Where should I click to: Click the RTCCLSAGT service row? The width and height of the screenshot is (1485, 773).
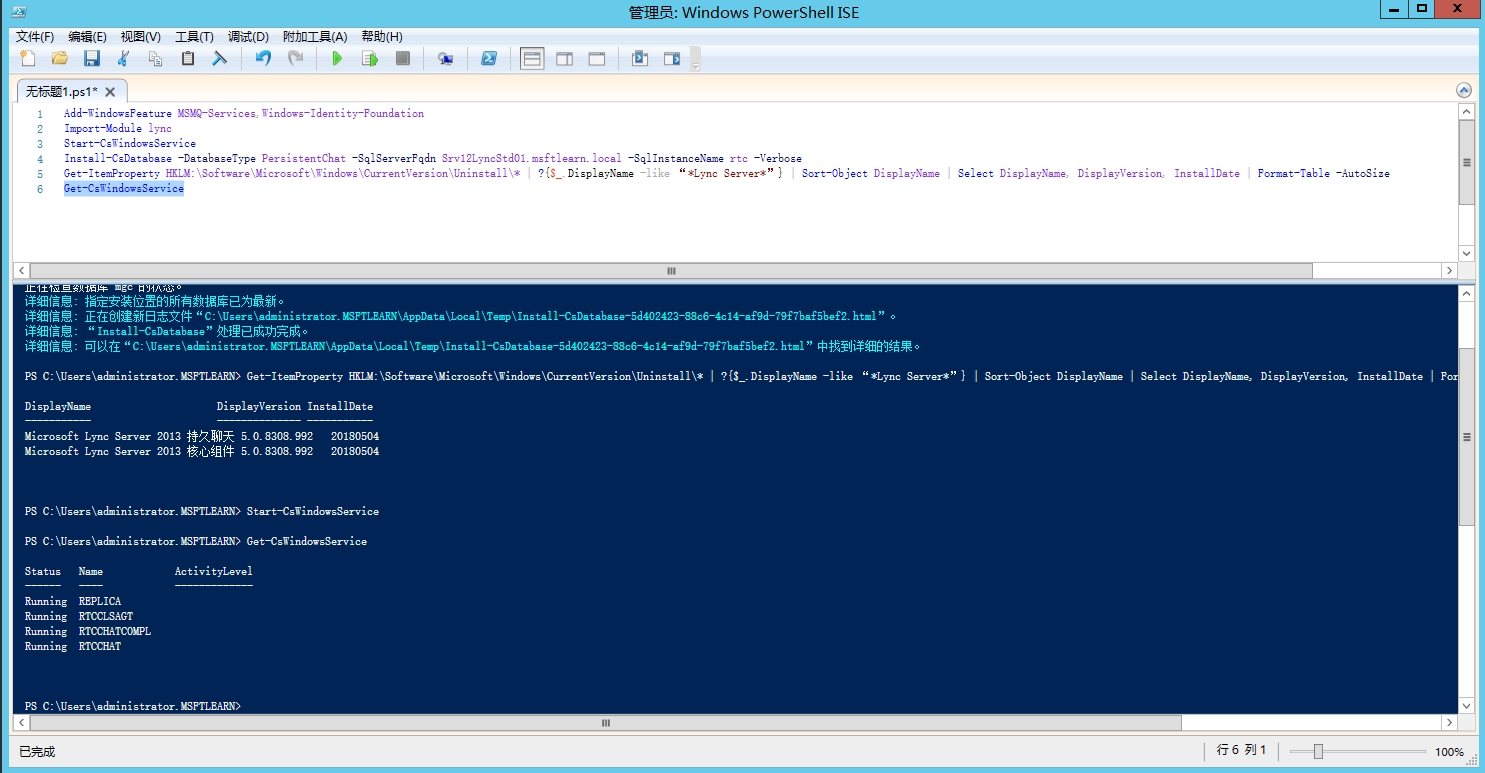click(79, 617)
